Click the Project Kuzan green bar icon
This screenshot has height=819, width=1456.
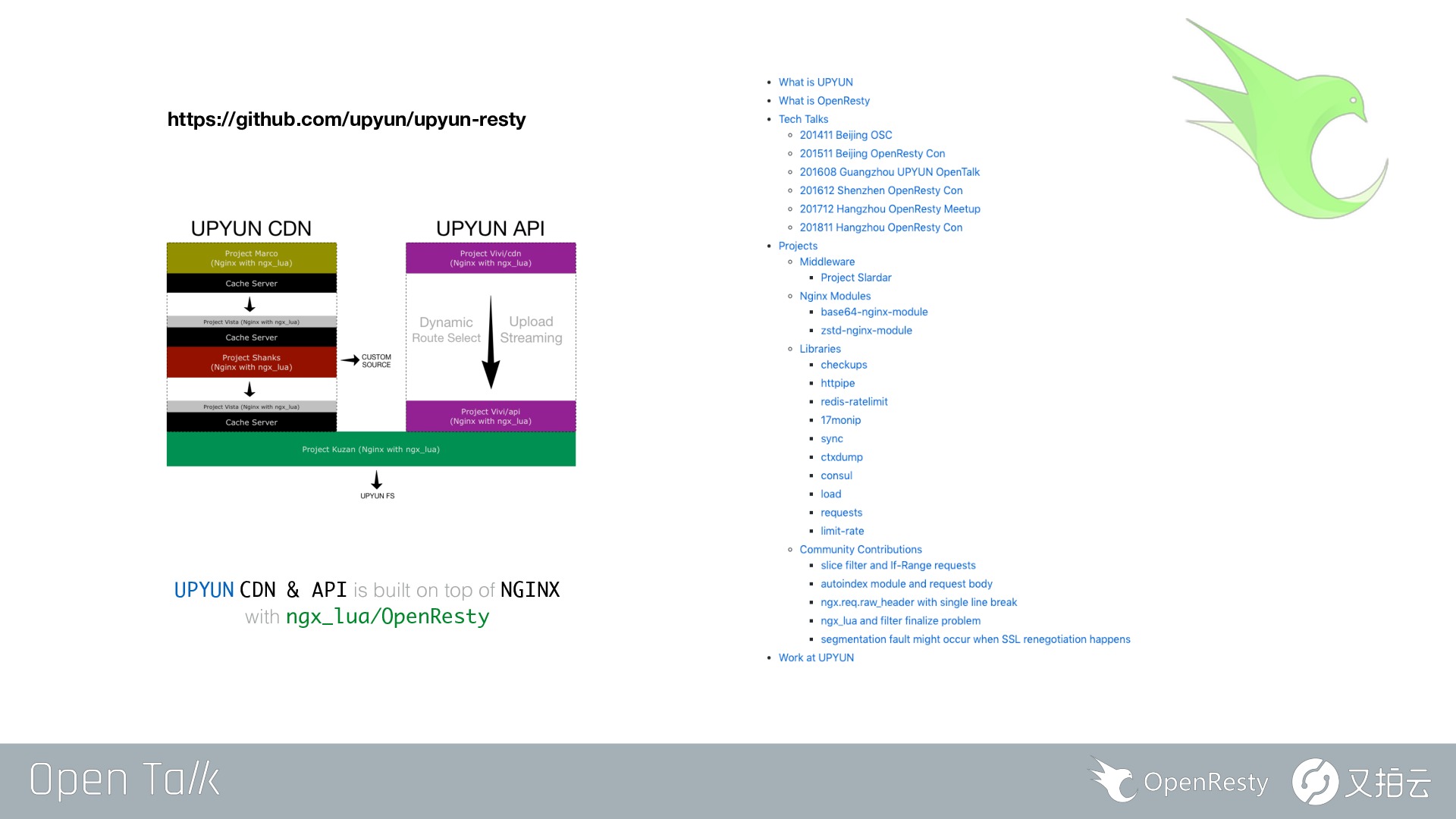click(x=370, y=449)
